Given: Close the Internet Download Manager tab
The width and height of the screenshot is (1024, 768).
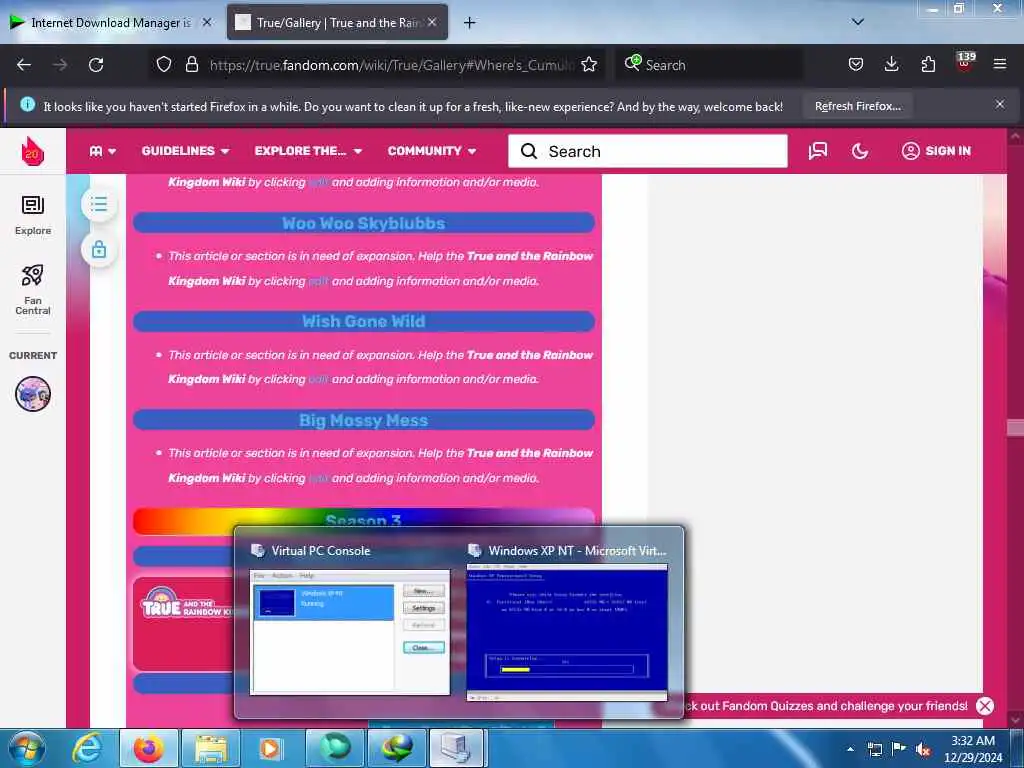Looking at the screenshot, I should point(207,22).
